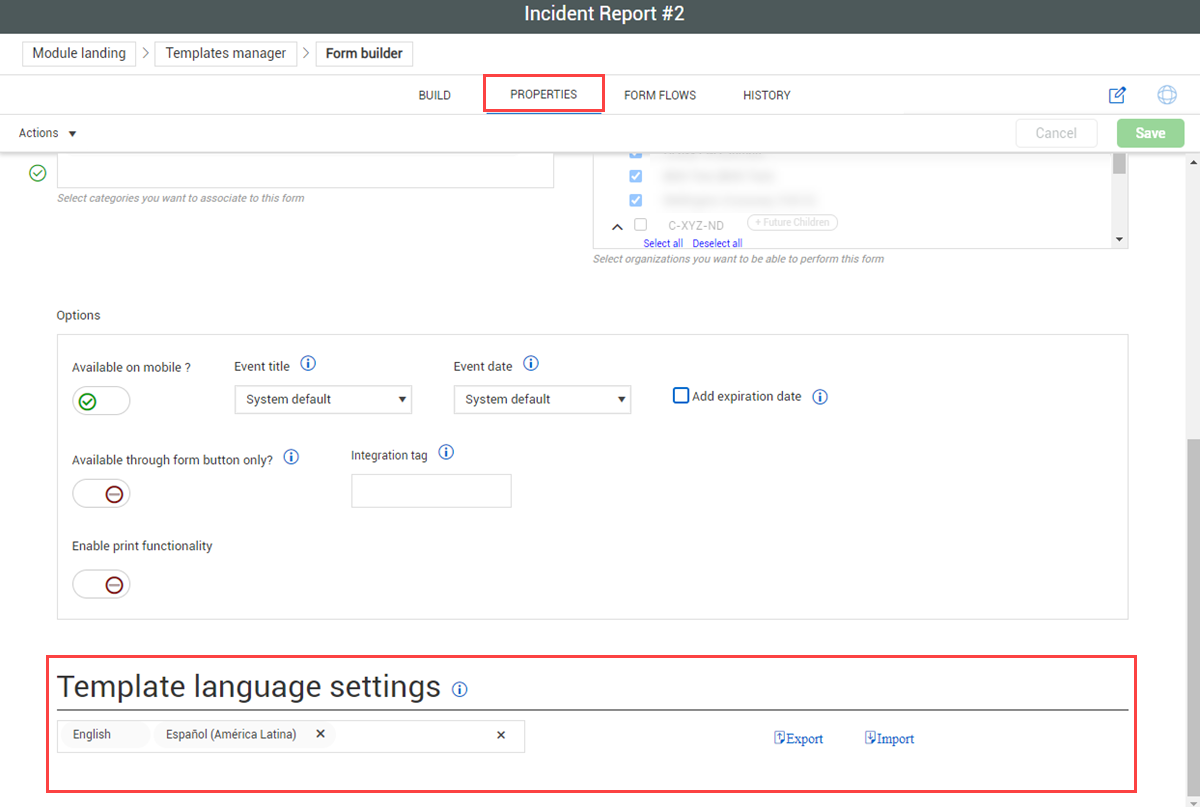Uncheck the checkbox directly above C-XYZ-ND
Viewport: 1200px width, 807px height.
635,200
